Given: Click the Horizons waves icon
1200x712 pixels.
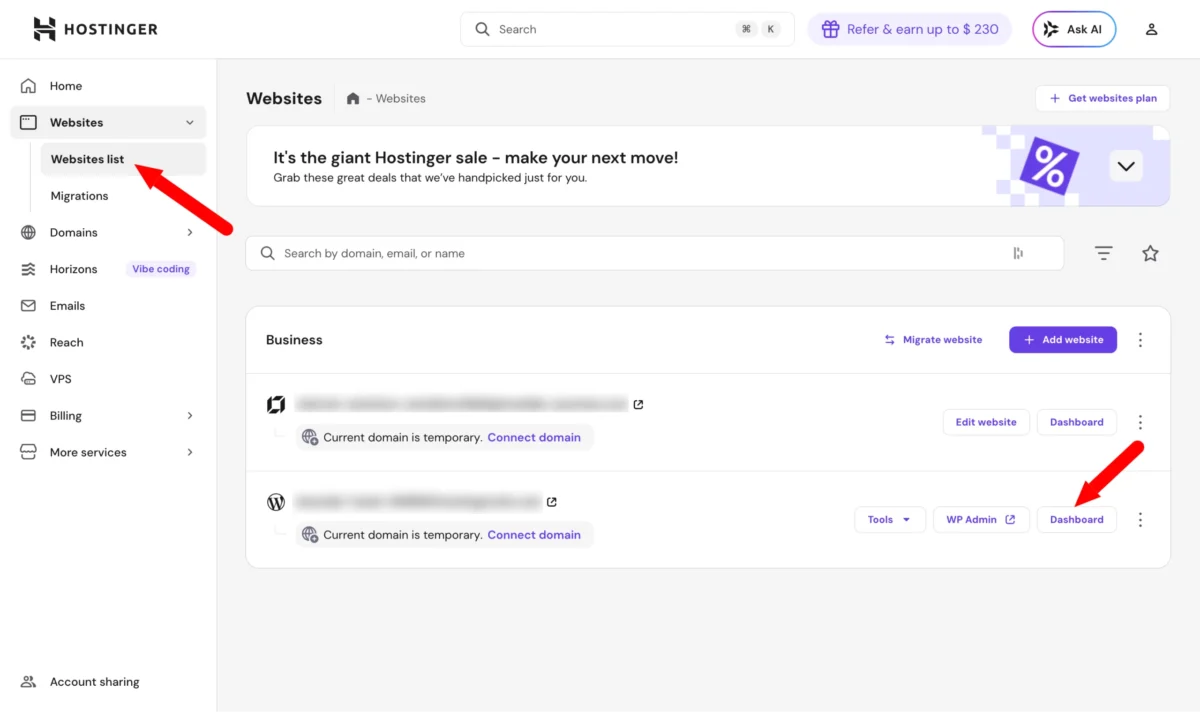Looking at the screenshot, I should pyautogui.click(x=28, y=269).
